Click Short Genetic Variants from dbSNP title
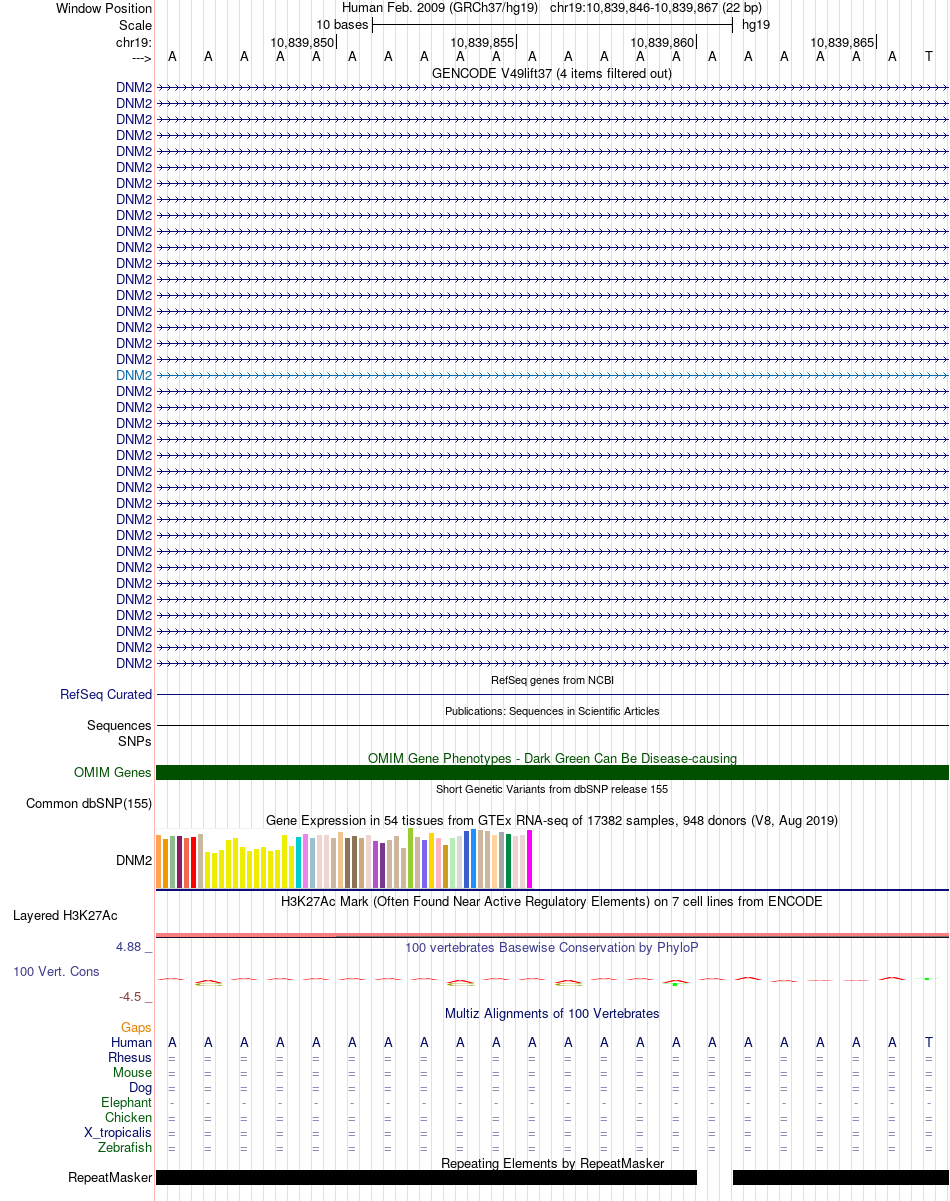This screenshot has height=1201, width=950. coord(552,789)
